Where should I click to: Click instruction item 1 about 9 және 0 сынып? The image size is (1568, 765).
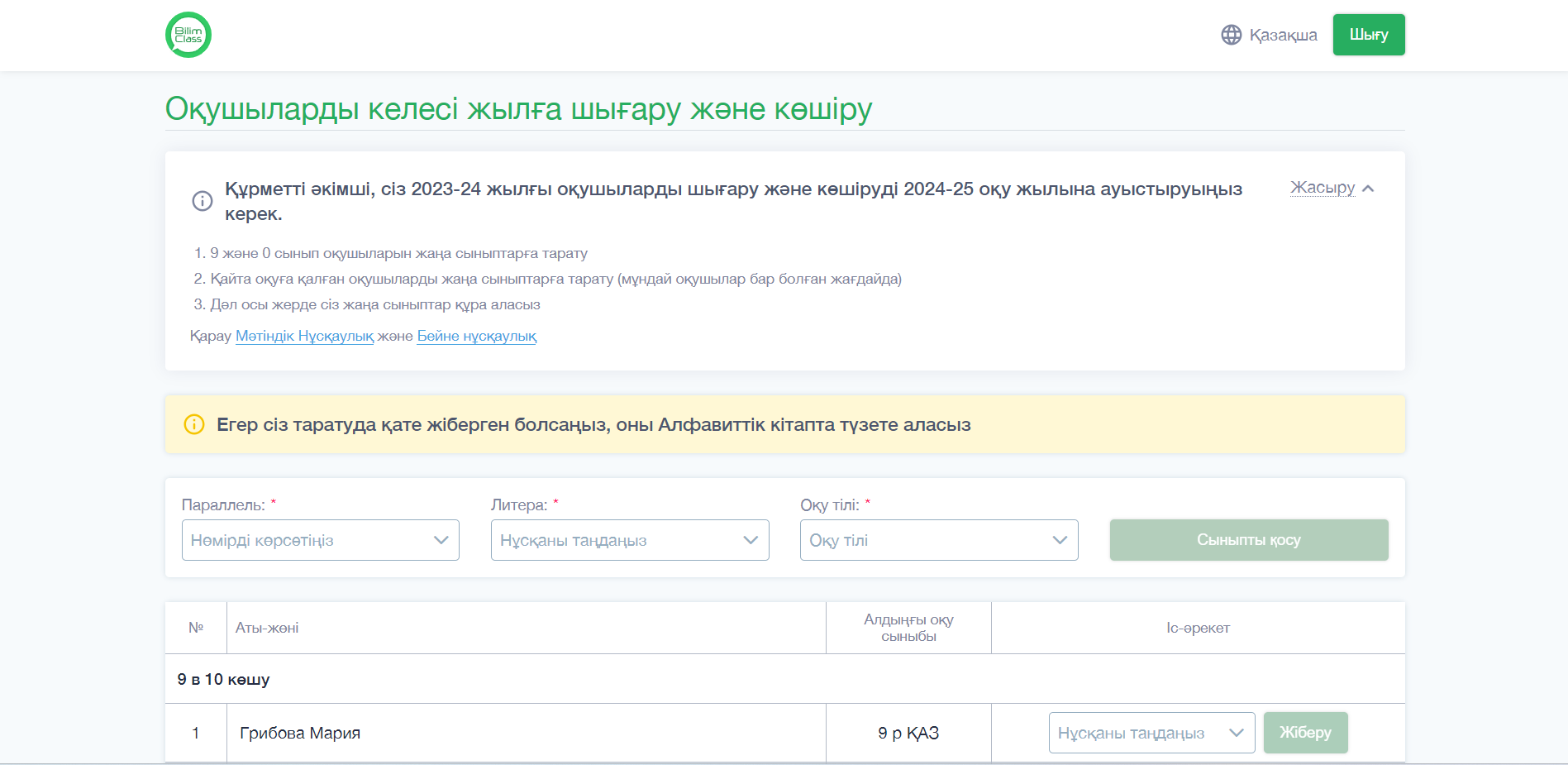pos(398,253)
